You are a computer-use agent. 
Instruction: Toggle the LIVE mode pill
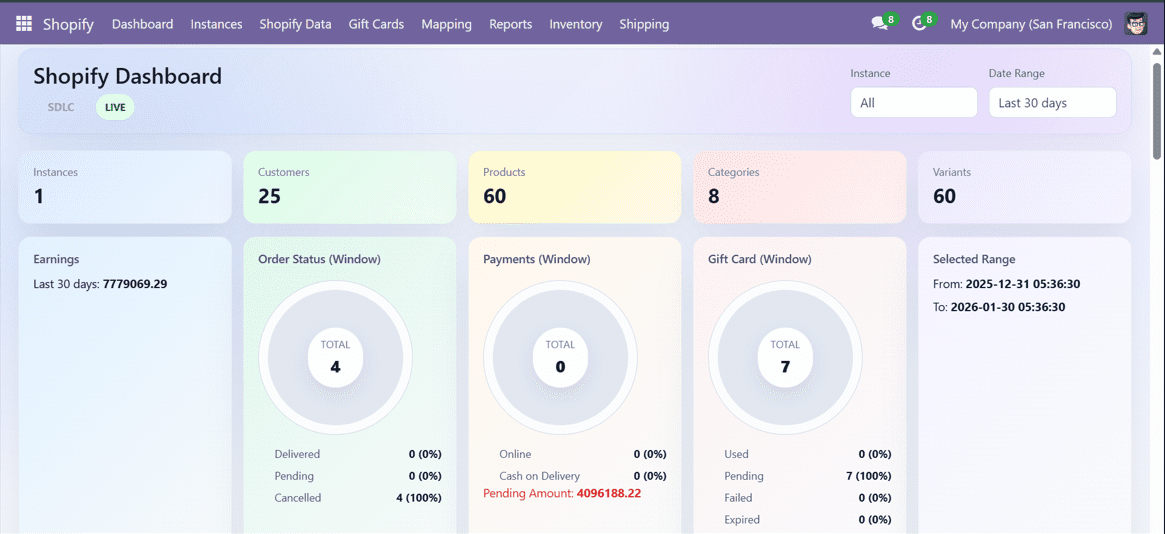115,107
